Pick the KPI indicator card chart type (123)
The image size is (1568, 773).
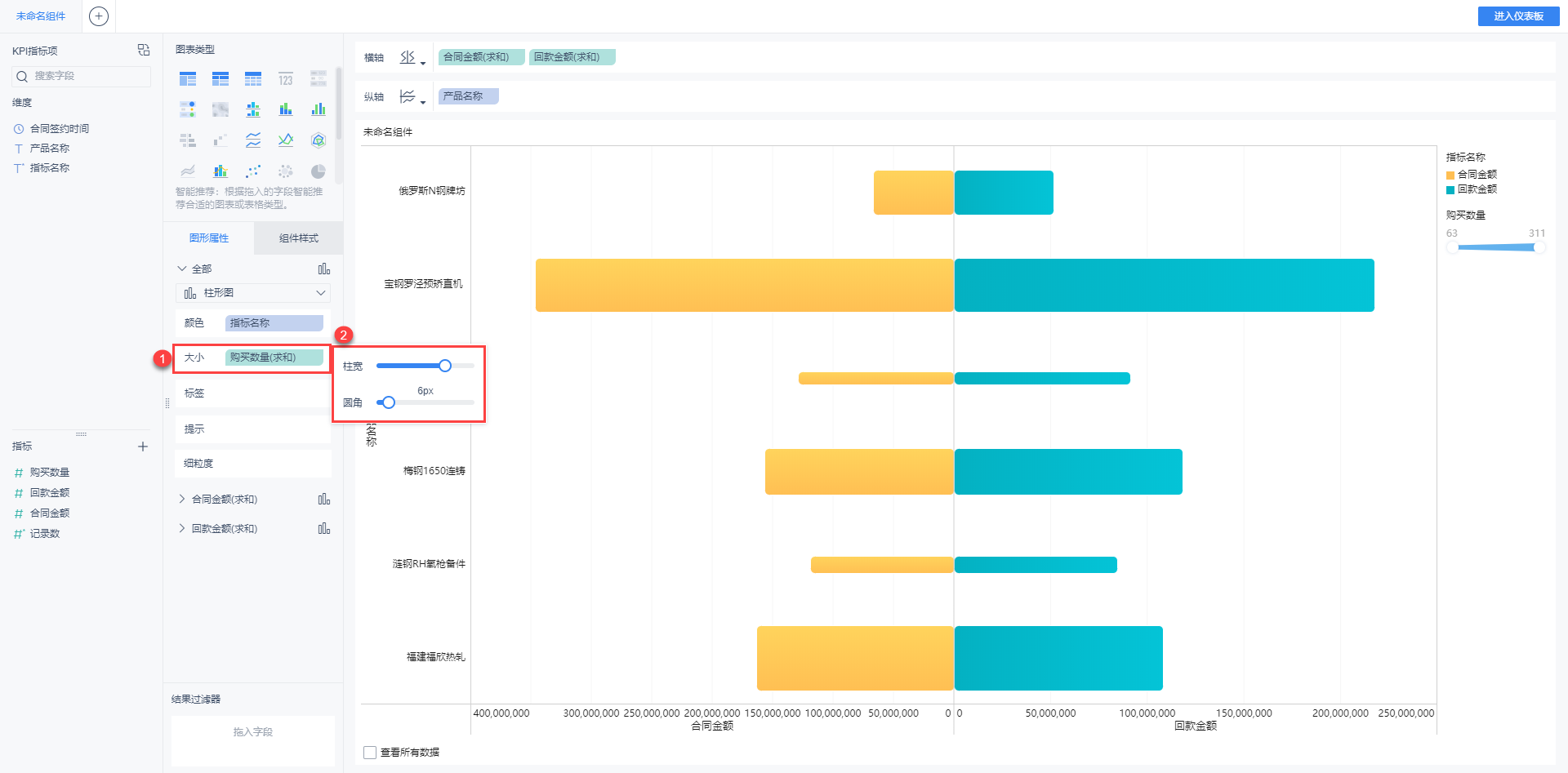(x=285, y=79)
